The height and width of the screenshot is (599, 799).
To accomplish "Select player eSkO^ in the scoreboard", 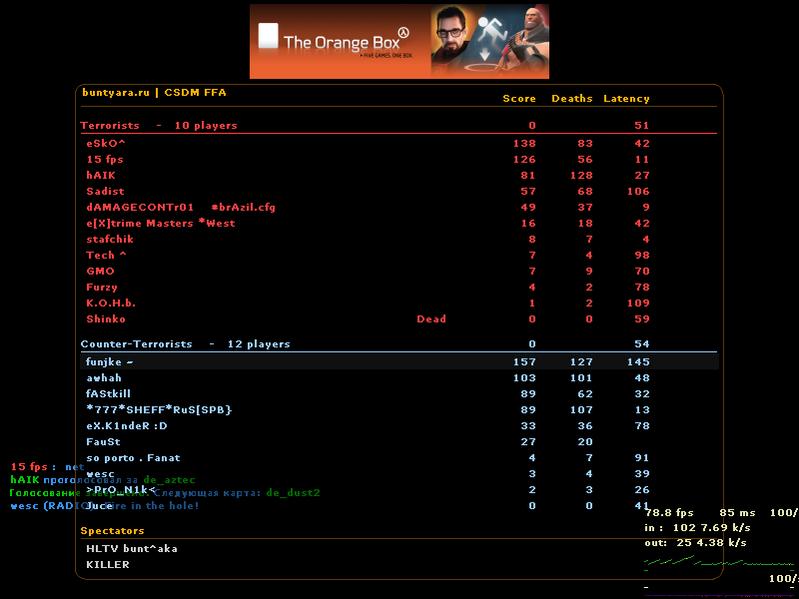I will (x=106, y=144).
